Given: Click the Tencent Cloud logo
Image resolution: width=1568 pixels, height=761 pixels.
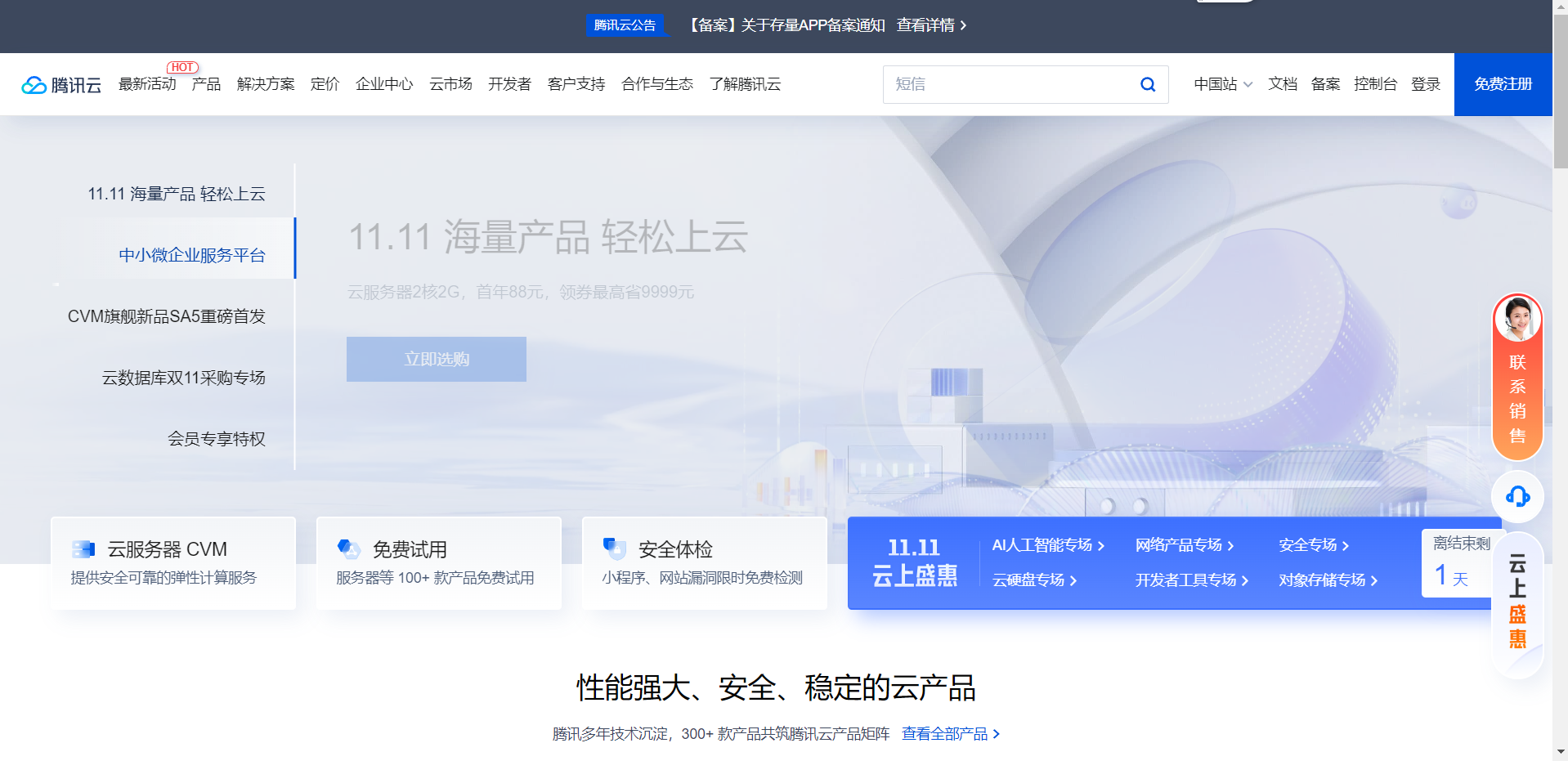Looking at the screenshot, I should [x=61, y=85].
